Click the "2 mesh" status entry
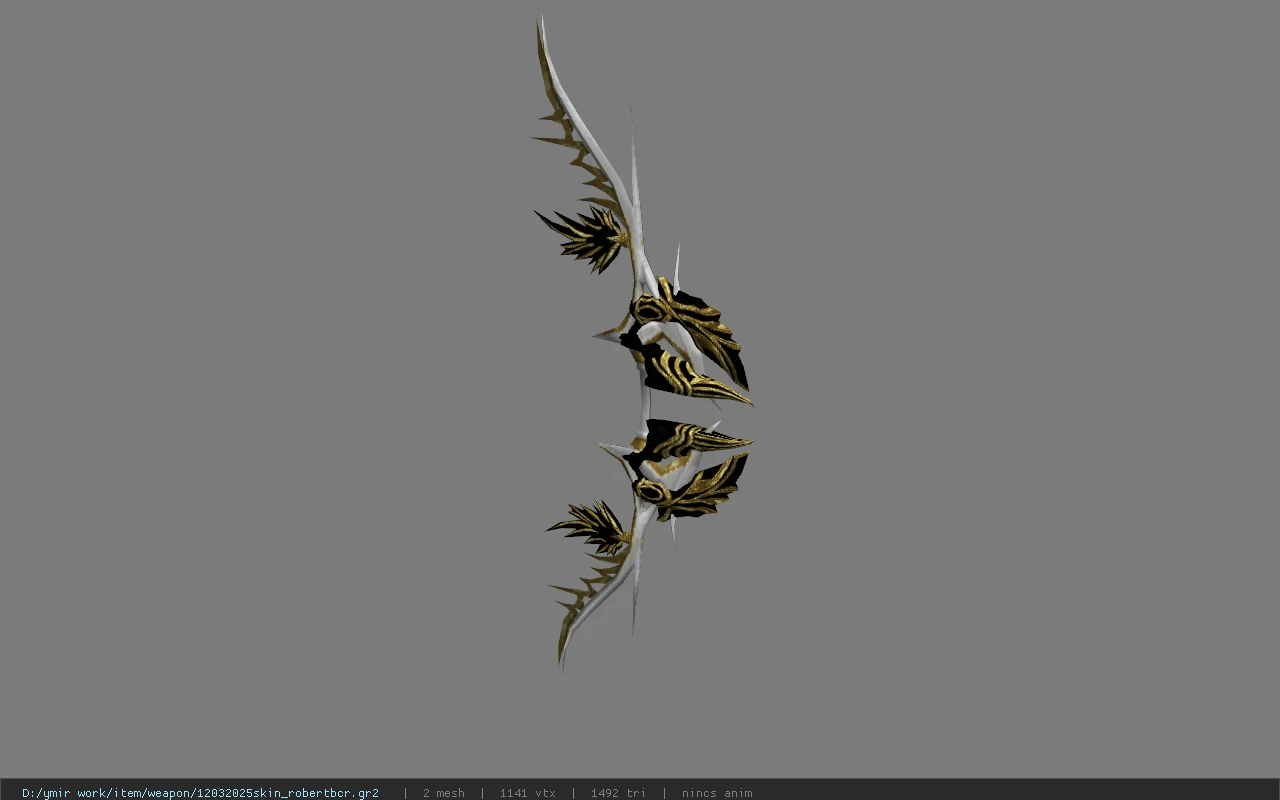Screen dimensions: 1280x800 [x=443, y=793]
